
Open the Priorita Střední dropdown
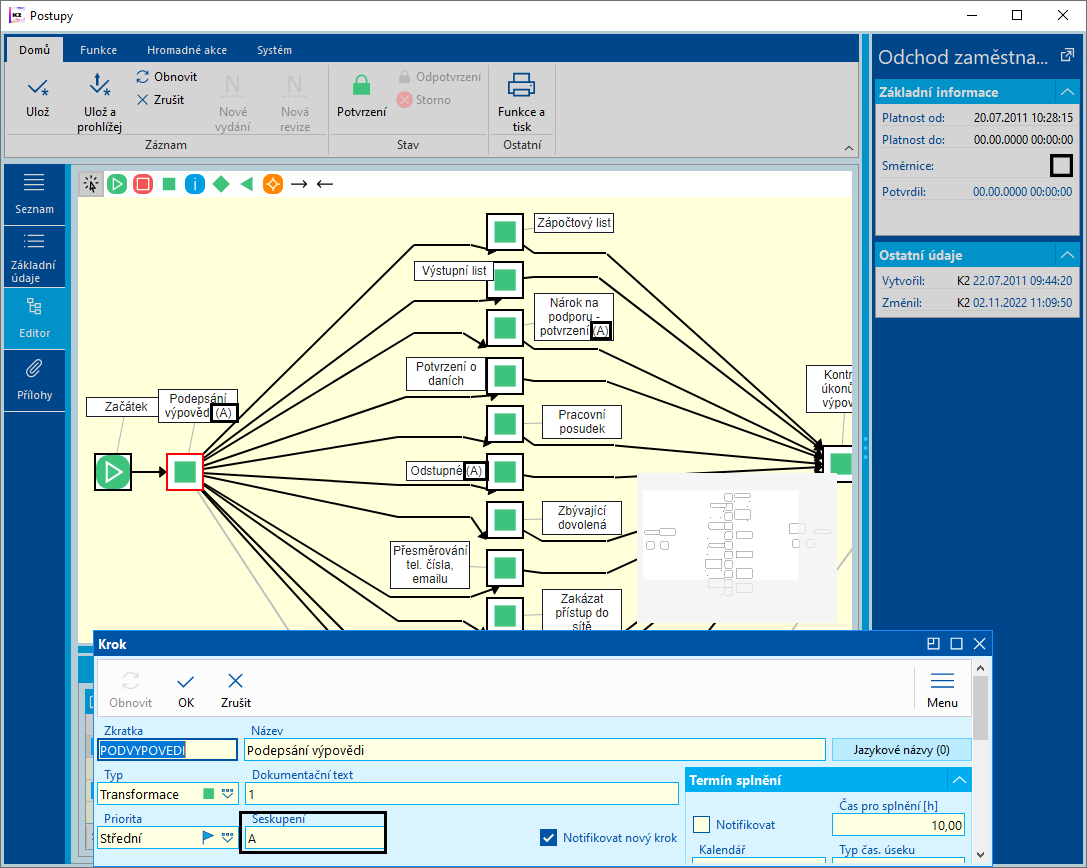[x=227, y=837]
